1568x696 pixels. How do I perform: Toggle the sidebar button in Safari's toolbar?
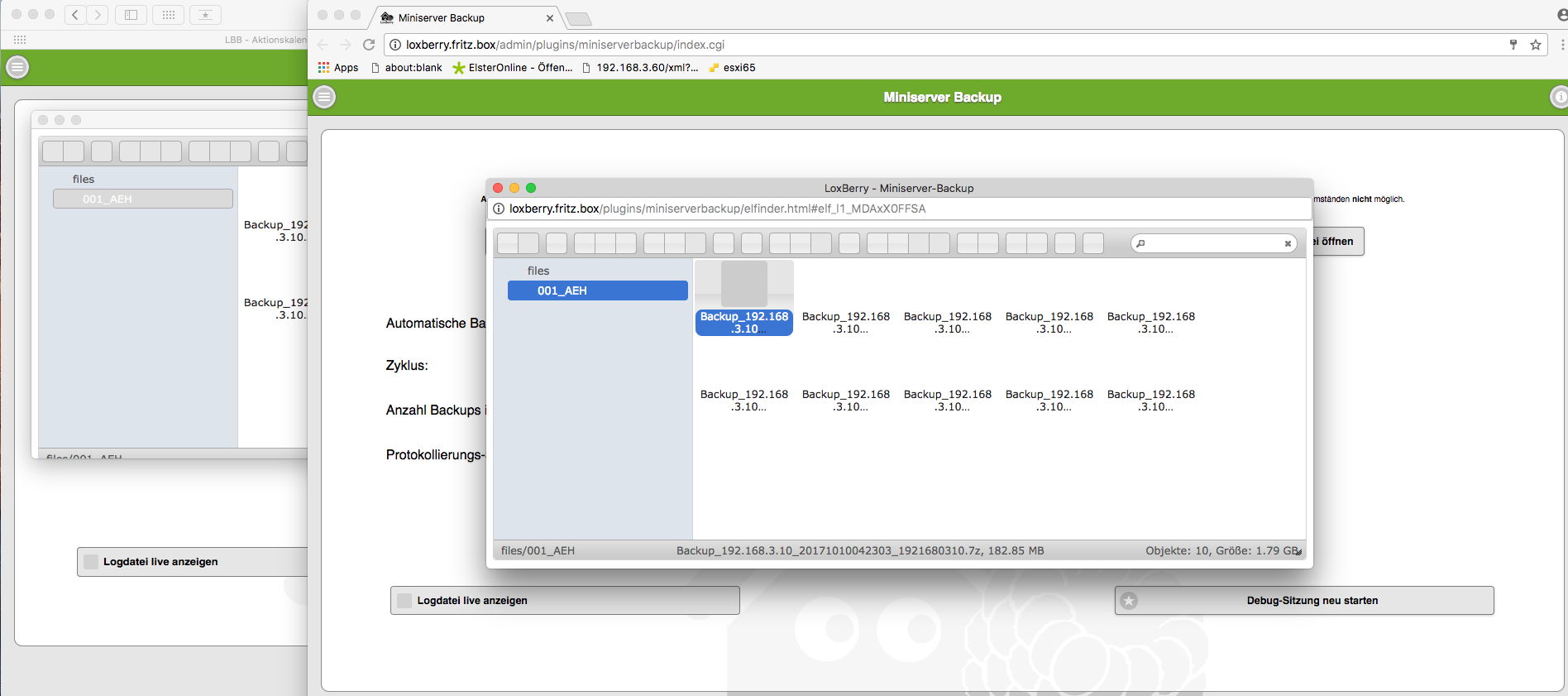coord(131,15)
